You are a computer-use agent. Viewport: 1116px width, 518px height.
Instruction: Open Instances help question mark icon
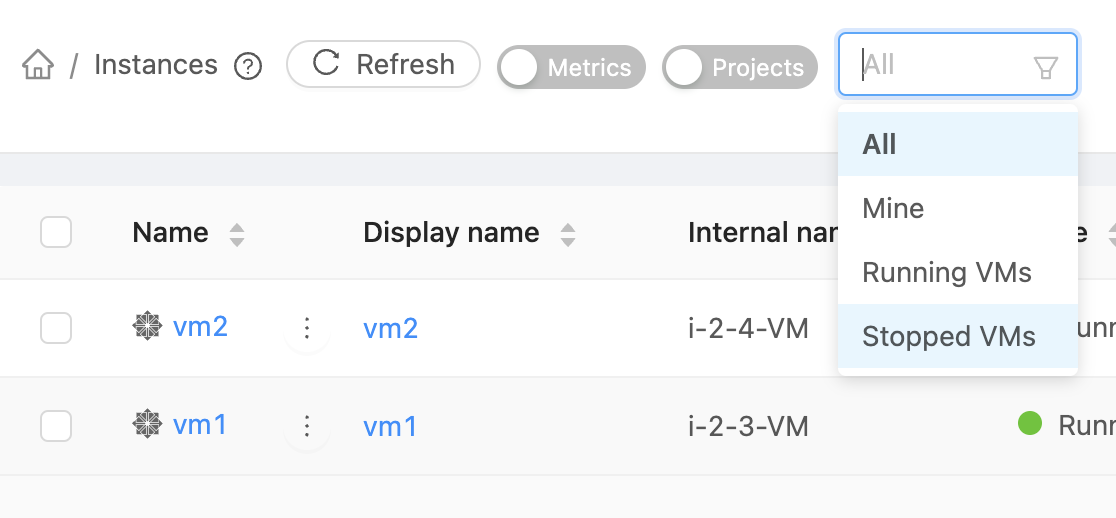tap(248, 66)
